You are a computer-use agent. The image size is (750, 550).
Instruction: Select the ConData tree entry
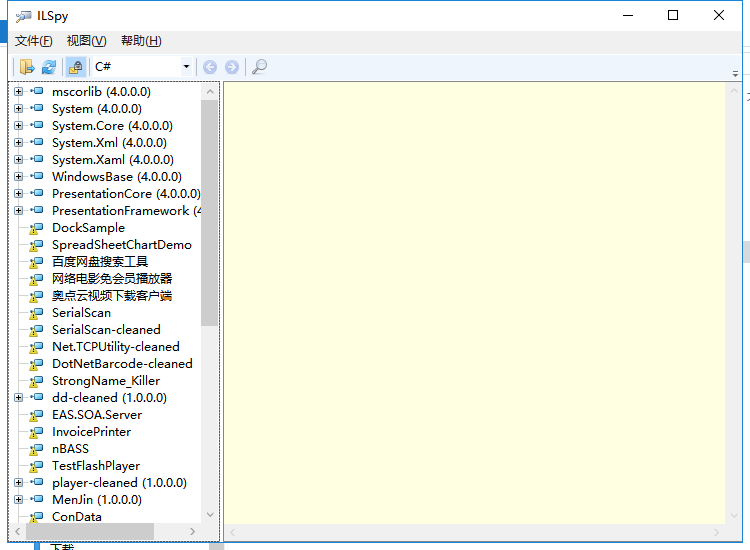click(77, 517)
